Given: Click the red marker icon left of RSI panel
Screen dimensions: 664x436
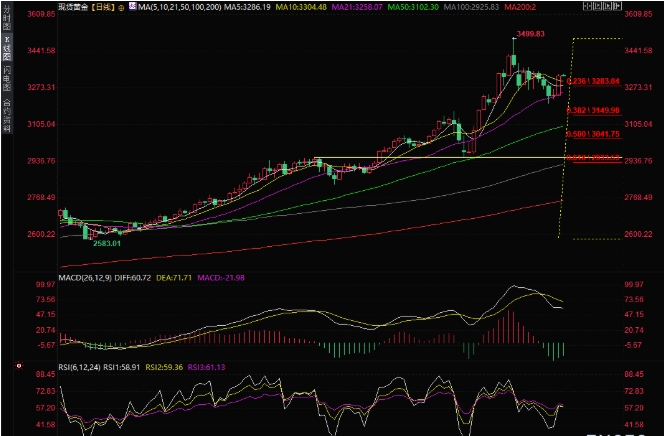Looking at the screenshot, I should tap(19, 366).
